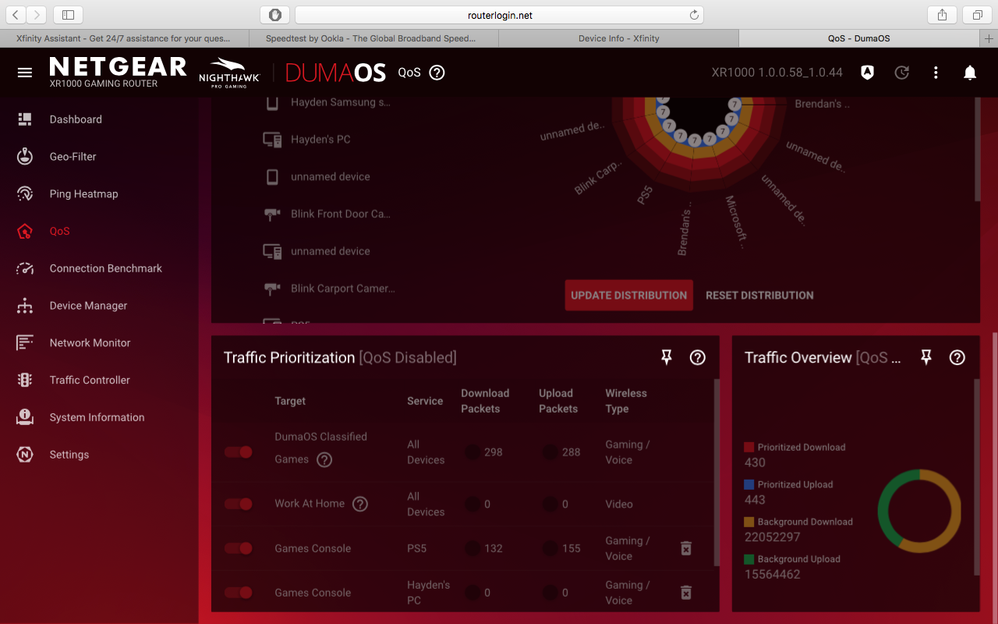Click the Traffic Controller sidebar icon
The height and width of the screenshot is (624, 998).
[25, 380]
